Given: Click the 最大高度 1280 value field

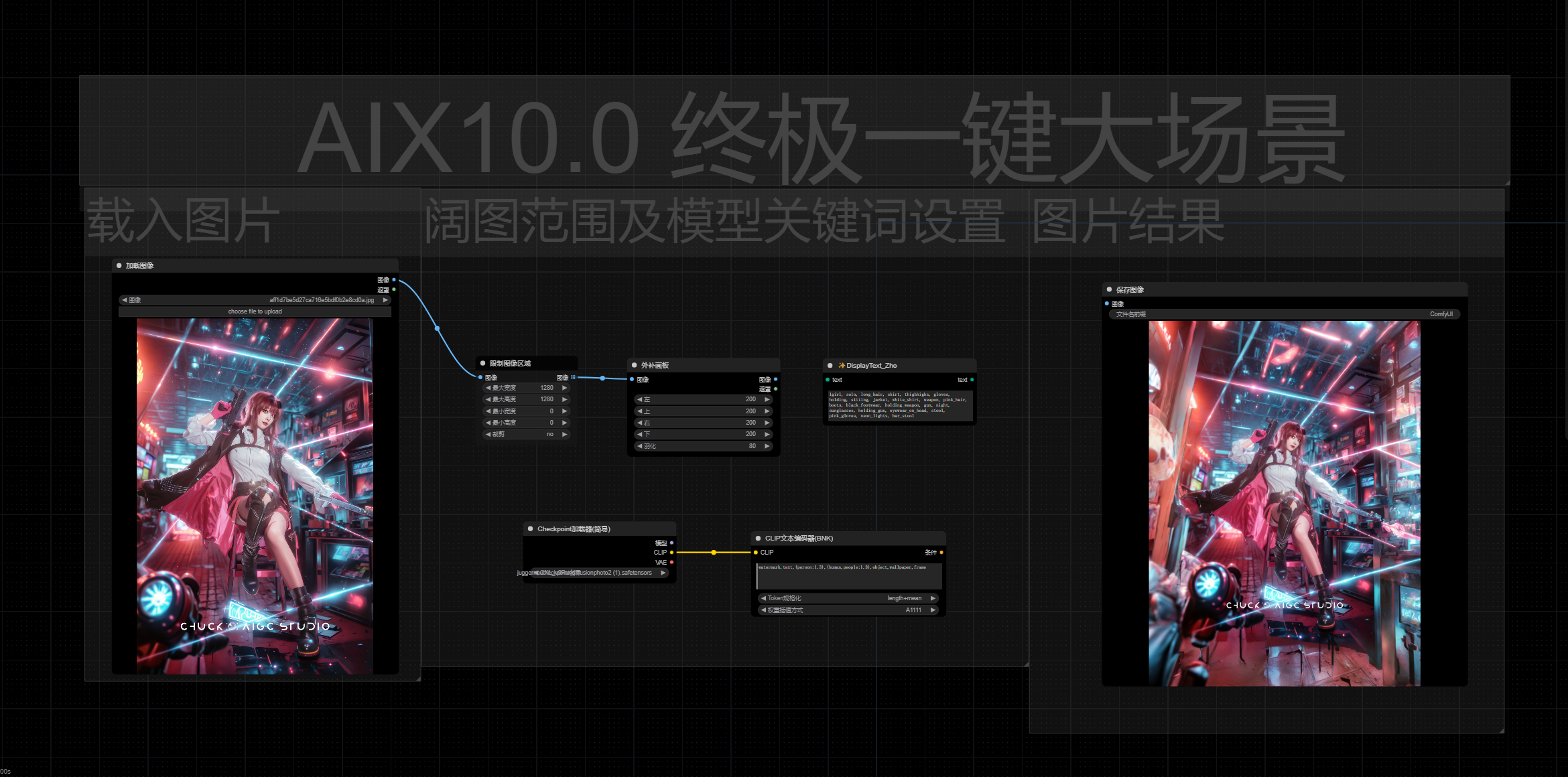Looking at the screenshot, I should 527,399.
